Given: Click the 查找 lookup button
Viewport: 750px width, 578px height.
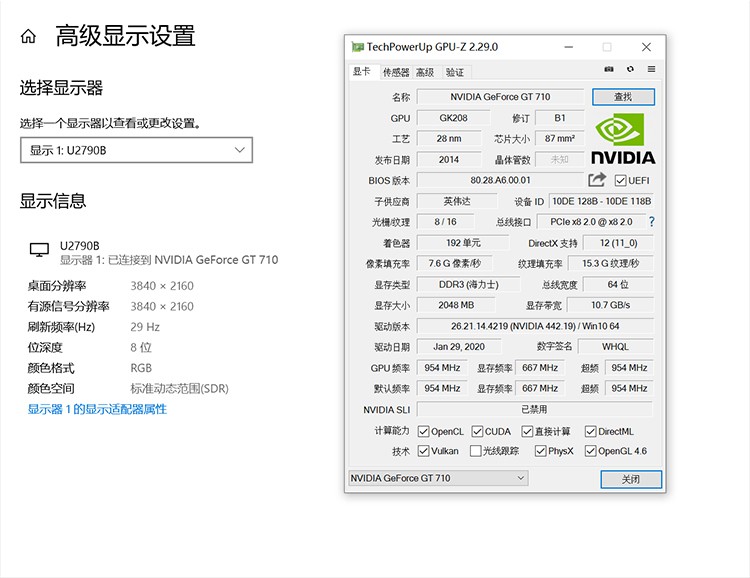Looking at the screenshot, I should tap(623, 97).
